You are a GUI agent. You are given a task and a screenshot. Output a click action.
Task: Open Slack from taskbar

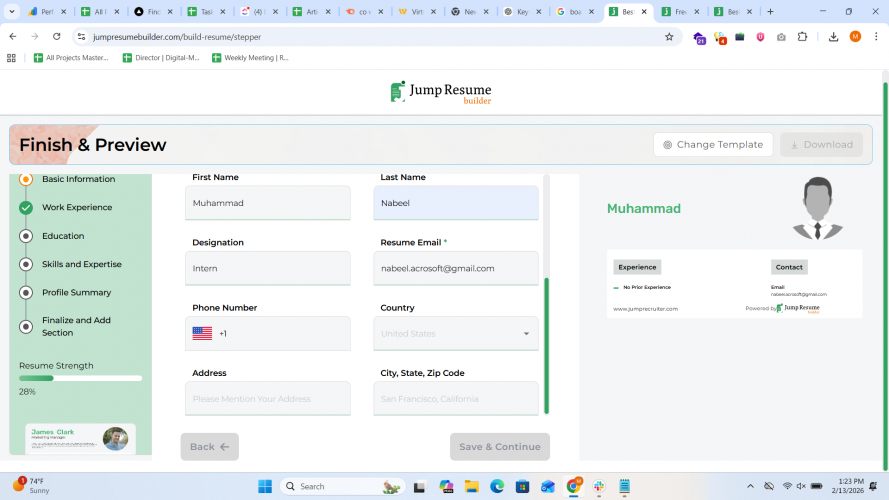[599, 486]
